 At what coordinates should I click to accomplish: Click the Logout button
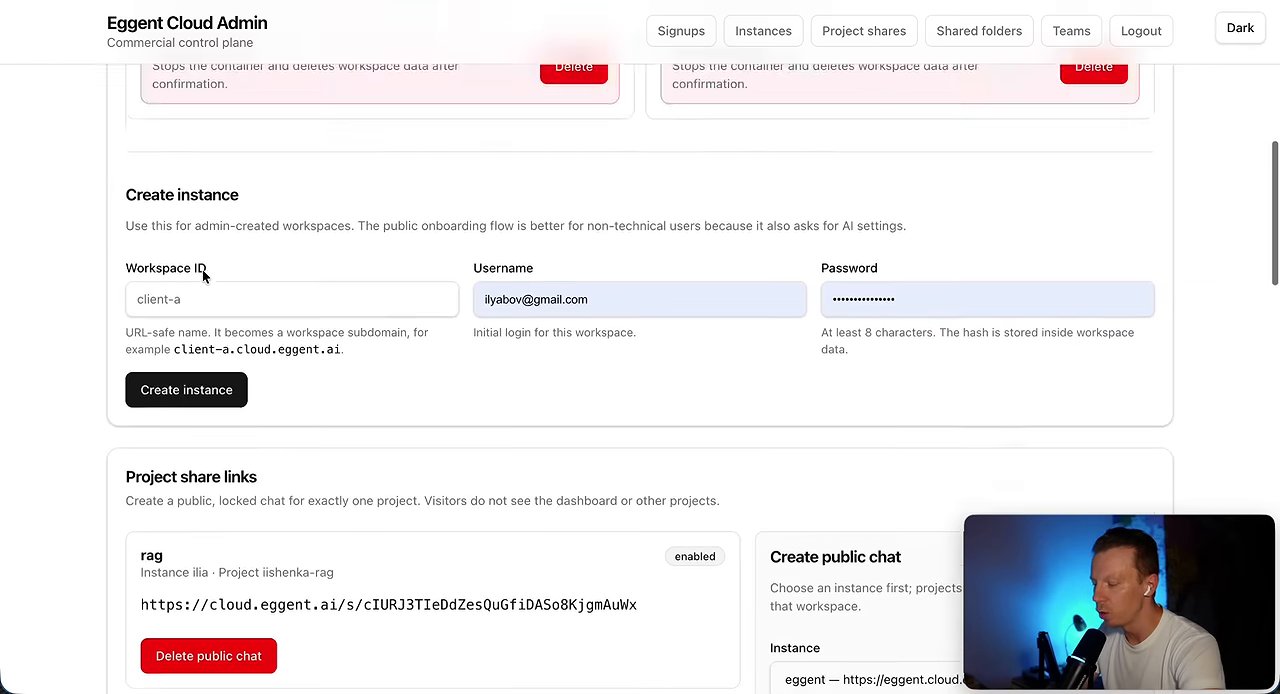(1141, 31)
